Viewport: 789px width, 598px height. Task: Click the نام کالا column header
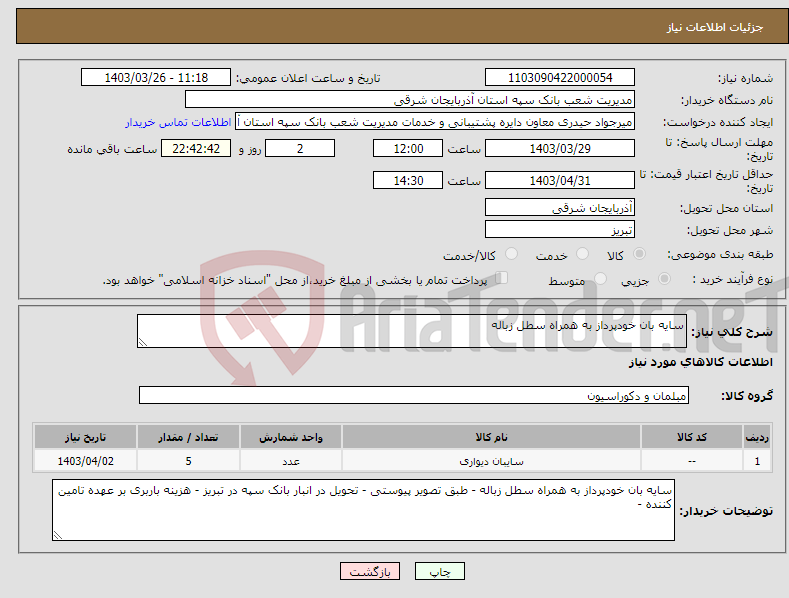click(492, 437)
